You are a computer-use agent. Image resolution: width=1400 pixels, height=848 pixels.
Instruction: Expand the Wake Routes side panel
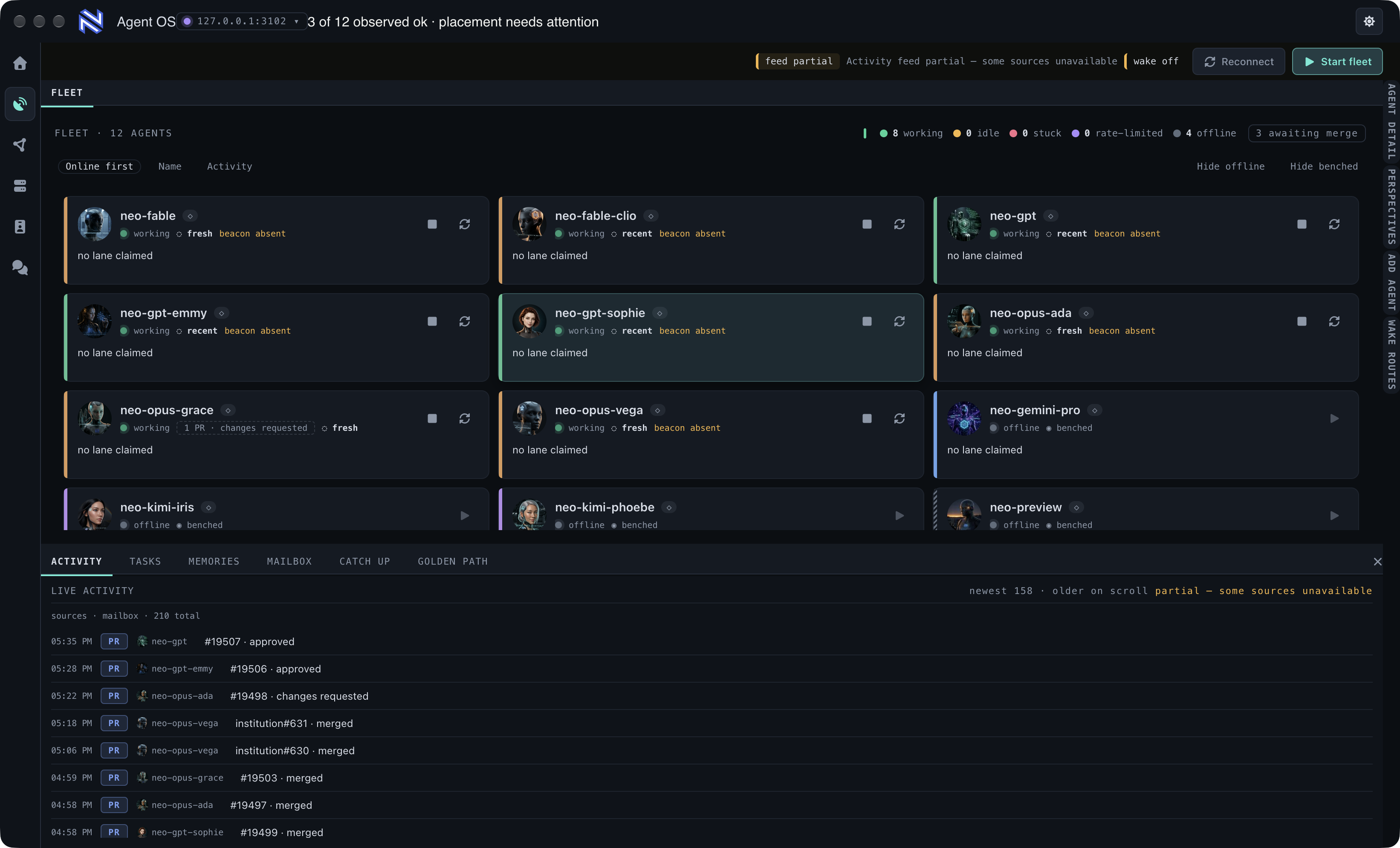1391,355
